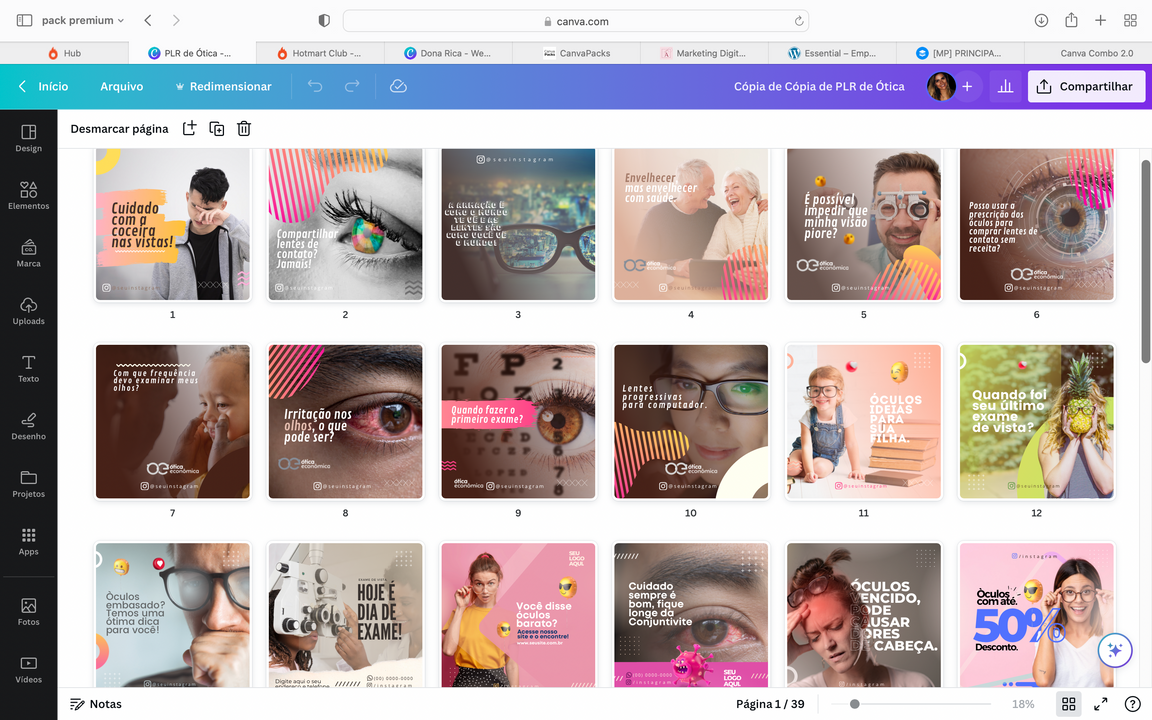
Task: Select page 12 pineapple thumbnail
Action: pyautogui.click(x=1036, y=421)
